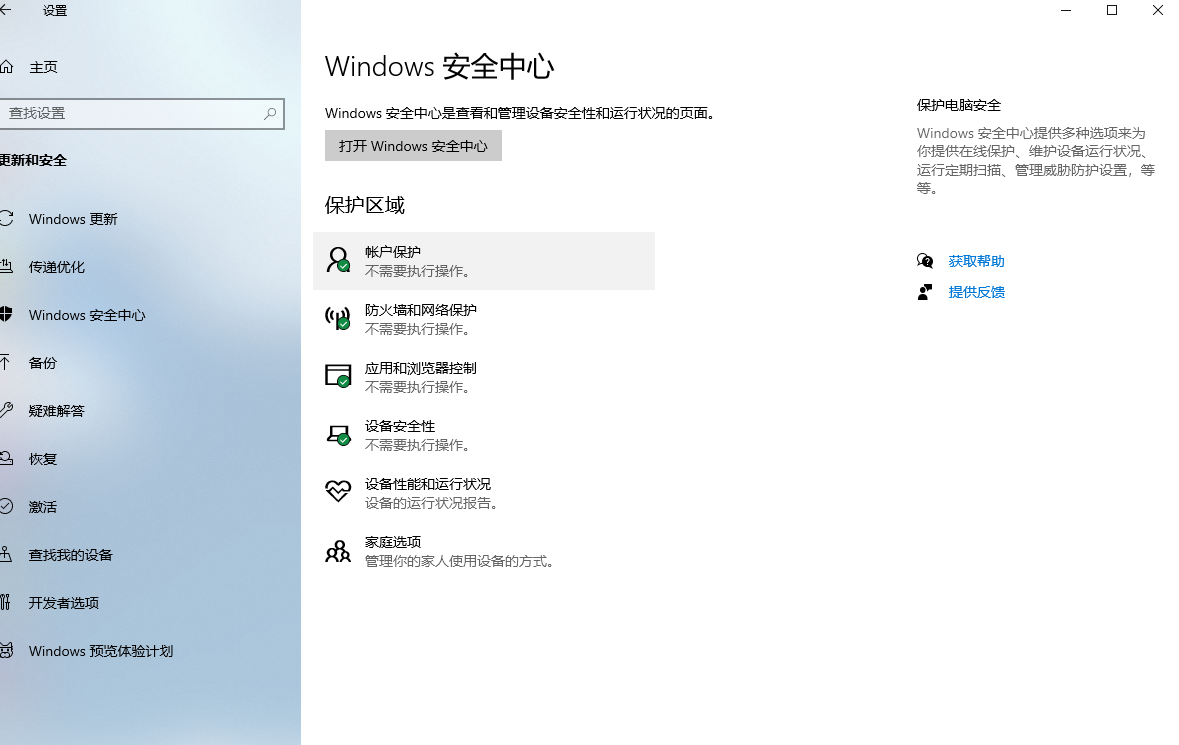Click the Activation checkmark circle icon
Screen dimensions: 1179x745
pyautogui.click(x=6, y=506)
